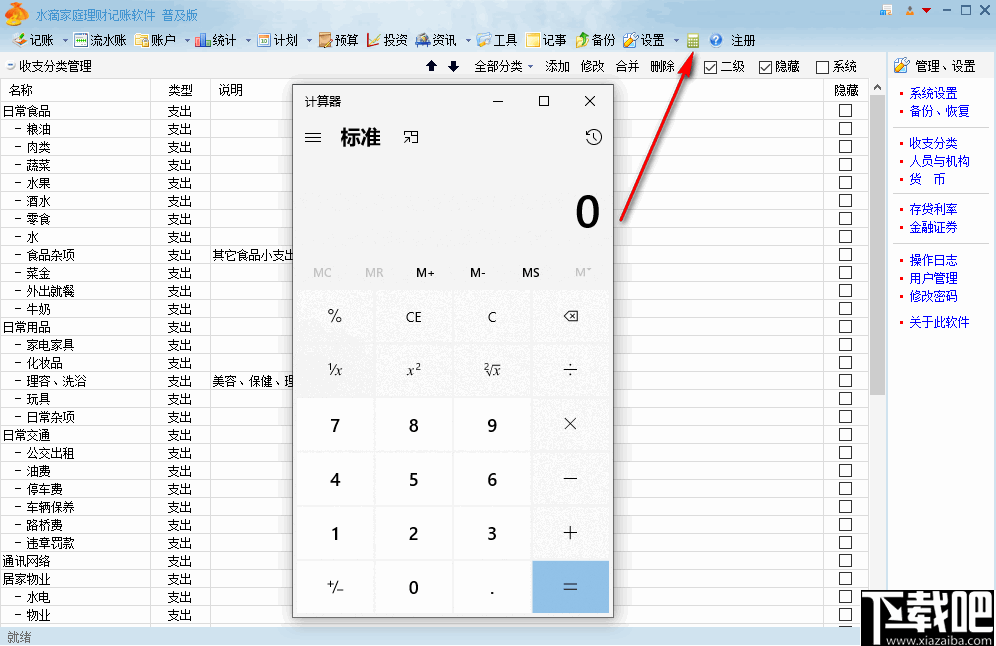Toggle the 隐藏 hidden filter checkbox
The height and width of the screenshot is (646, 996).
point(765,67)
